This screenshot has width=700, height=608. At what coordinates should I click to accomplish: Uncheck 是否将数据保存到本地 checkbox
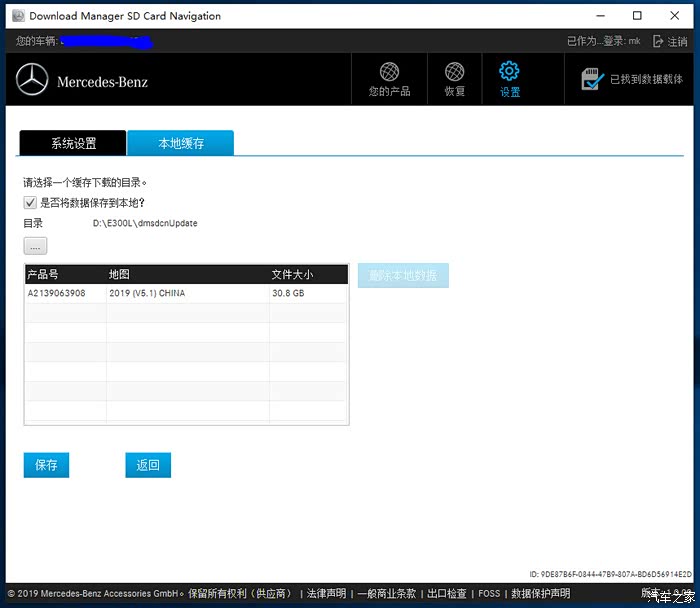(x=30, y=203)
